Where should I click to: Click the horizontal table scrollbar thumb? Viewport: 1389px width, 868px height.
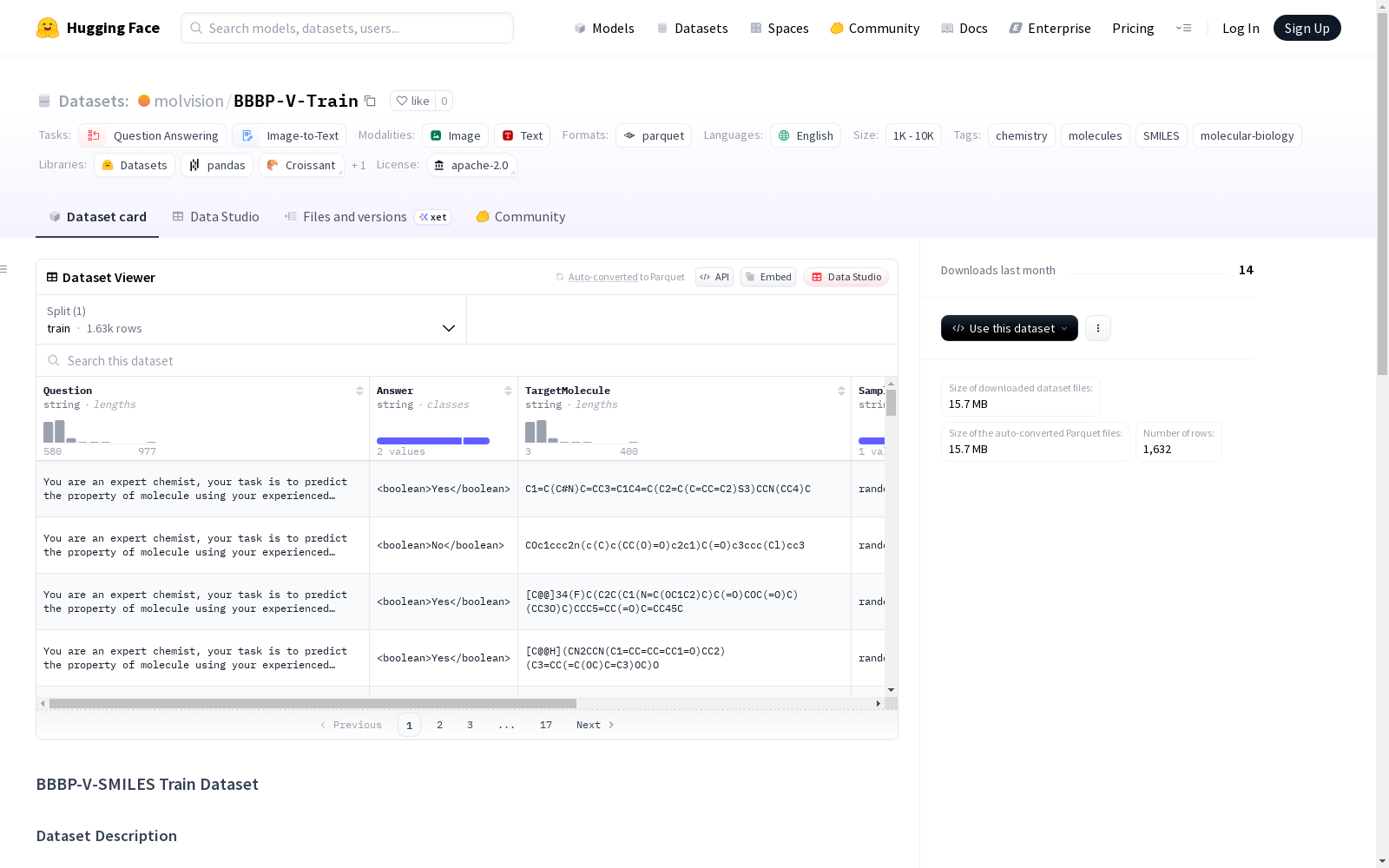[313, 703]
